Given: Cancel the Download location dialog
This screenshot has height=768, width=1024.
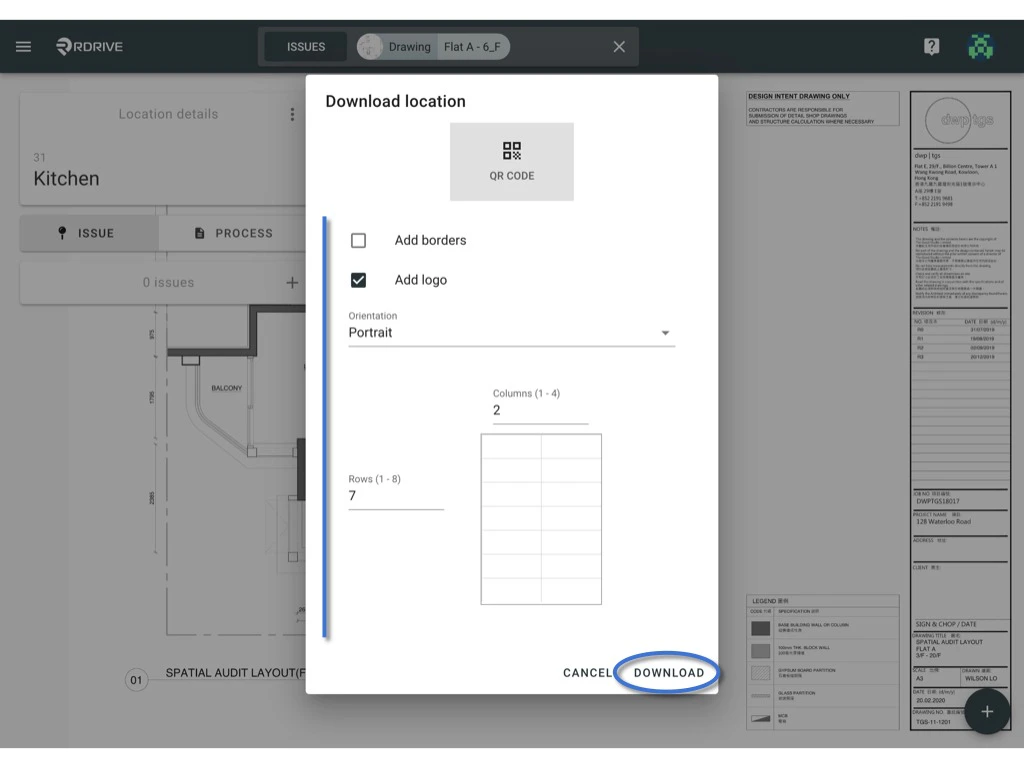Looking at the screenshot, I should pyautogui.click(x=587, y=673).
